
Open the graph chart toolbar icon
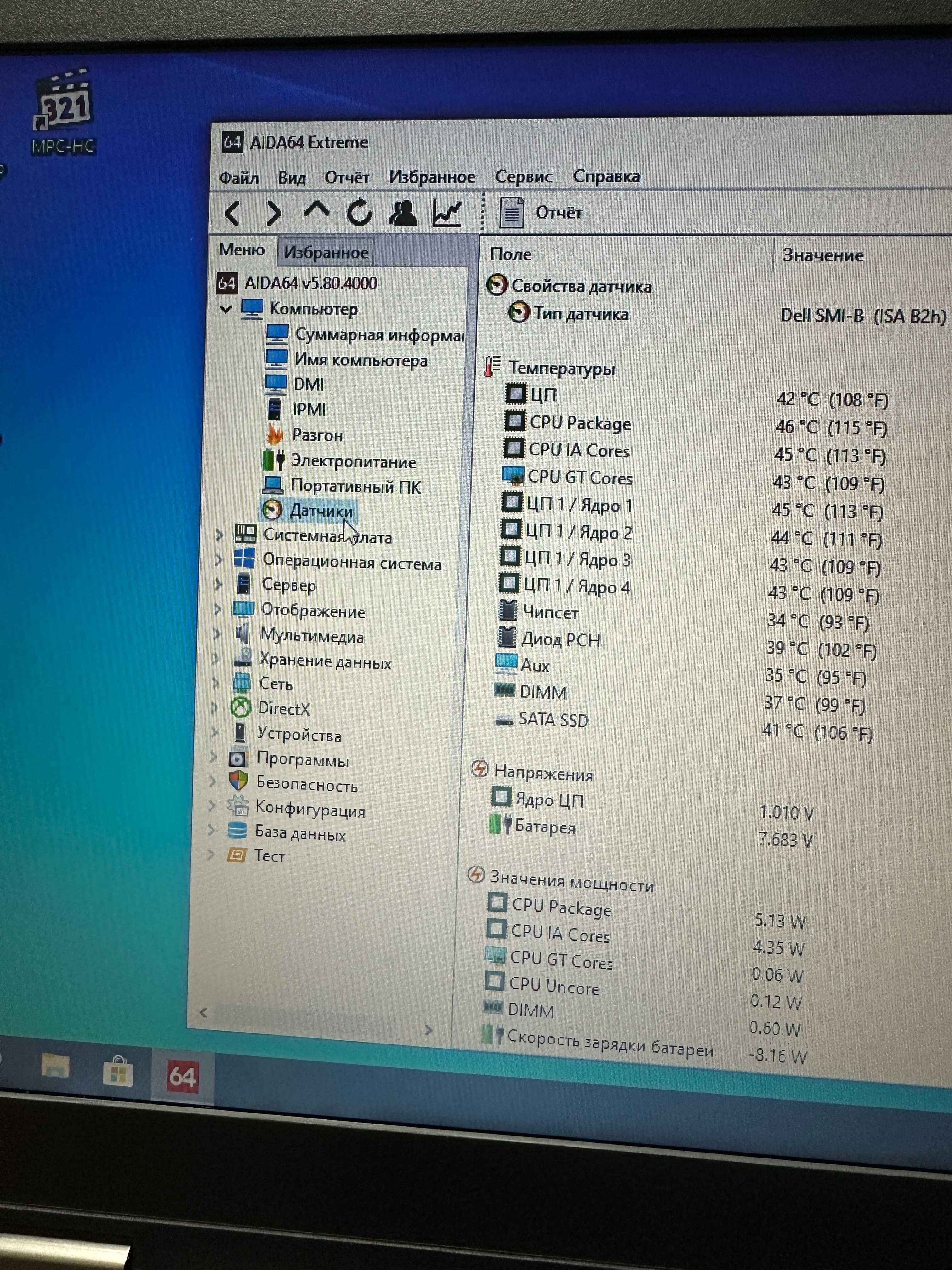(447, 212)
